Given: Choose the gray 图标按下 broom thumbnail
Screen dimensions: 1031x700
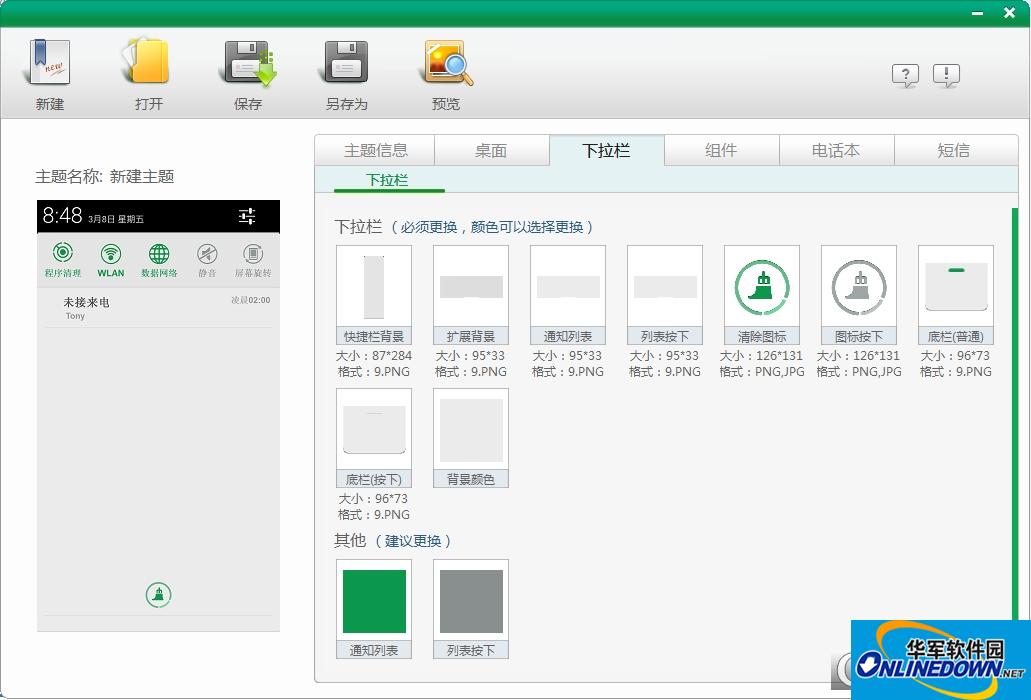Looking at the screenshot, I should 859,294.
